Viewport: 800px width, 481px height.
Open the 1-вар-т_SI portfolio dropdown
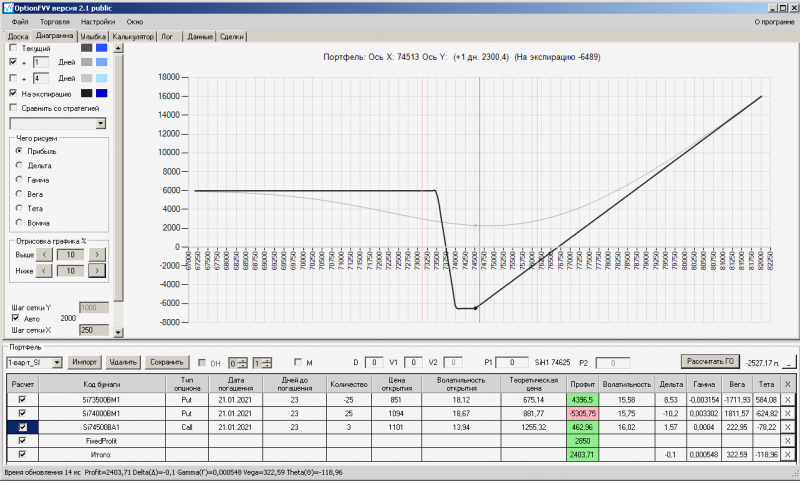57,363
